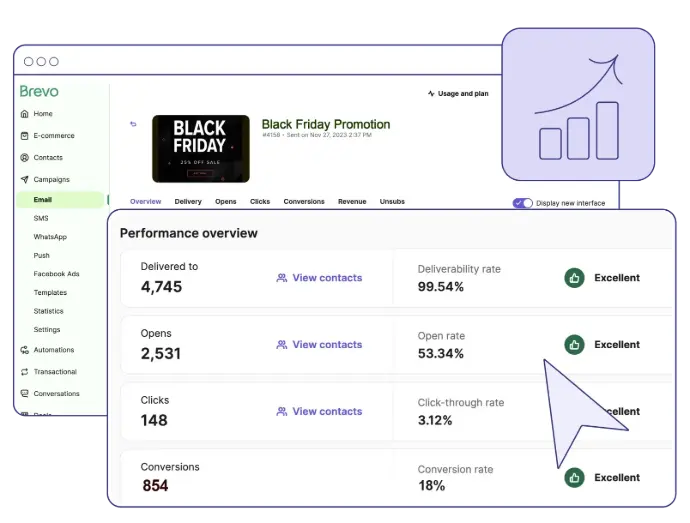The height and width of the screenshot is (523, 690).
Task: Switch to the Delivery tab
Action: pos(188,202)
